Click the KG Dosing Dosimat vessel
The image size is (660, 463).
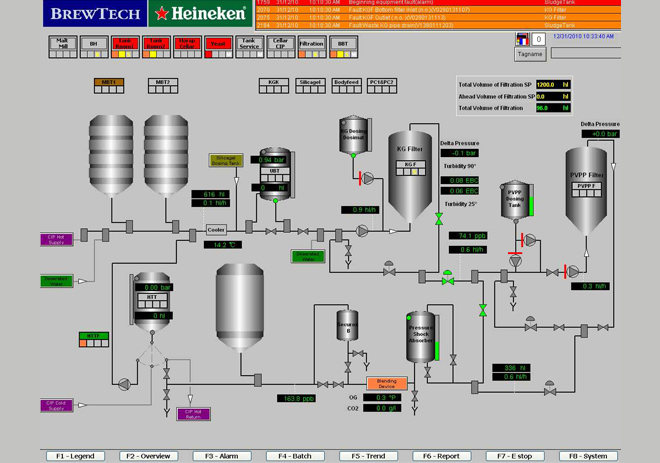[x=353, y=135]
